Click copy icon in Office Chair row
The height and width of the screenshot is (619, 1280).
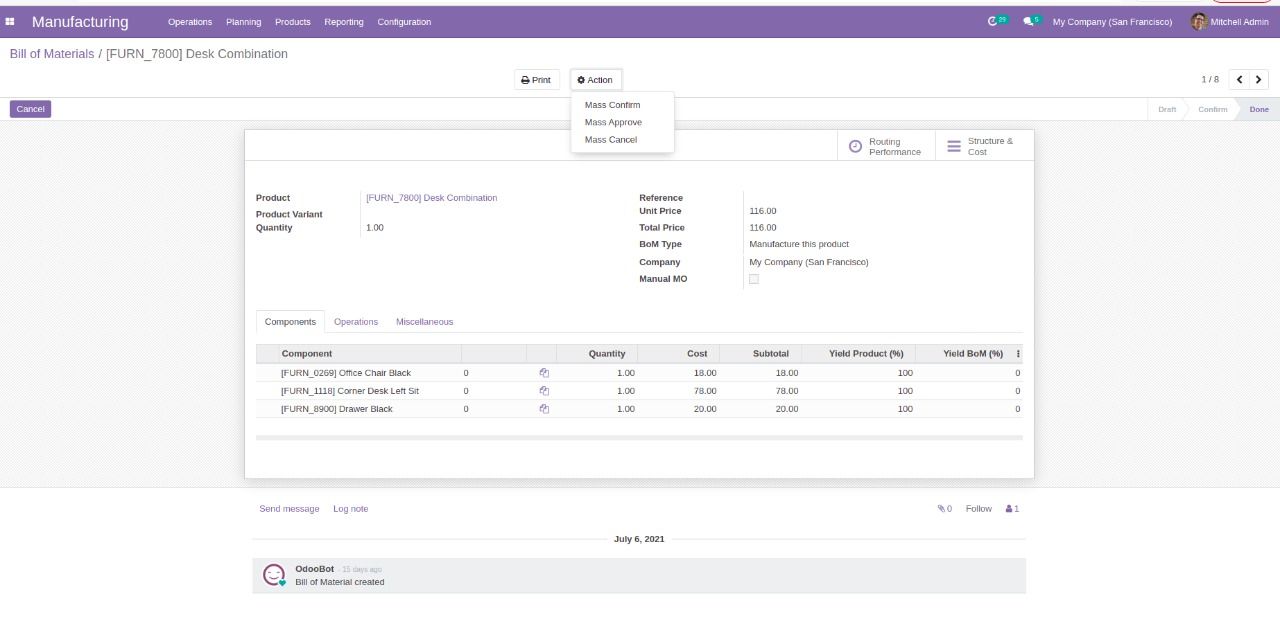[544, 373]
